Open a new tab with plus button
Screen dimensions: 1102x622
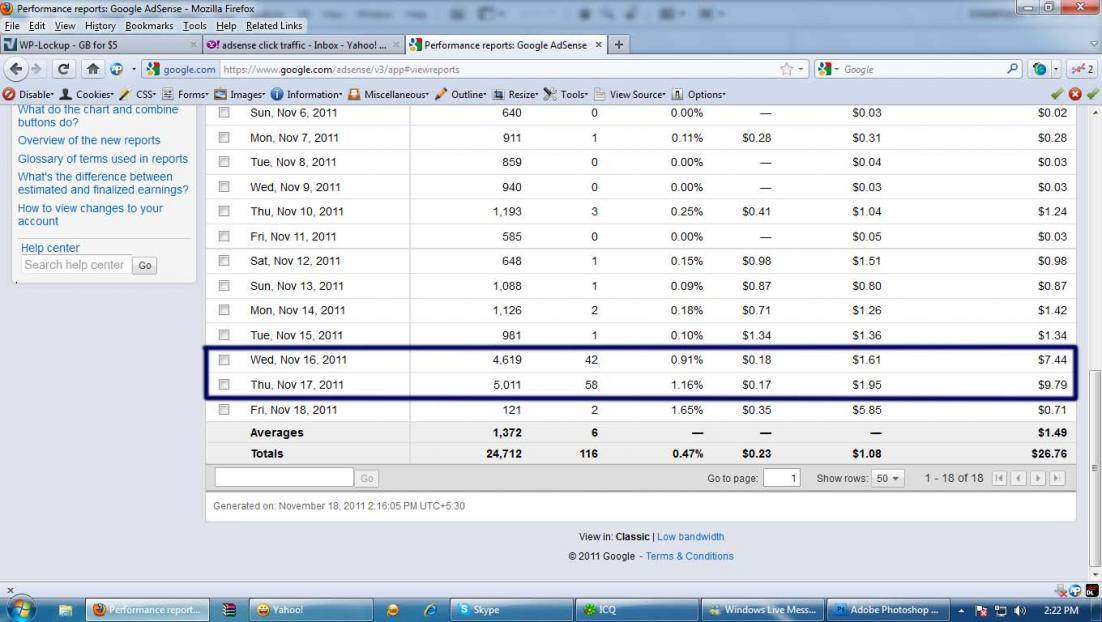(x=618, y=44)
